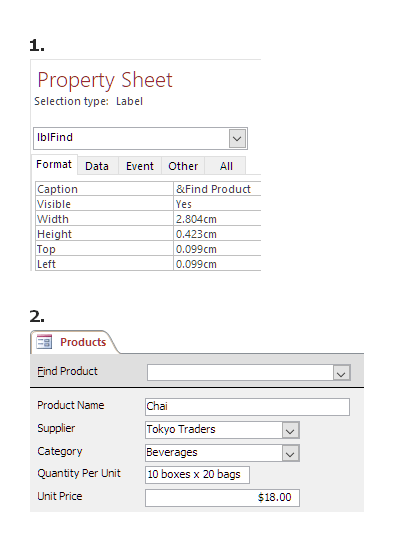This screenshot has height=542, width=394.
Task: Click the Product Name field containing Chai
Action: pyautogui.click(x=247, y=406)
